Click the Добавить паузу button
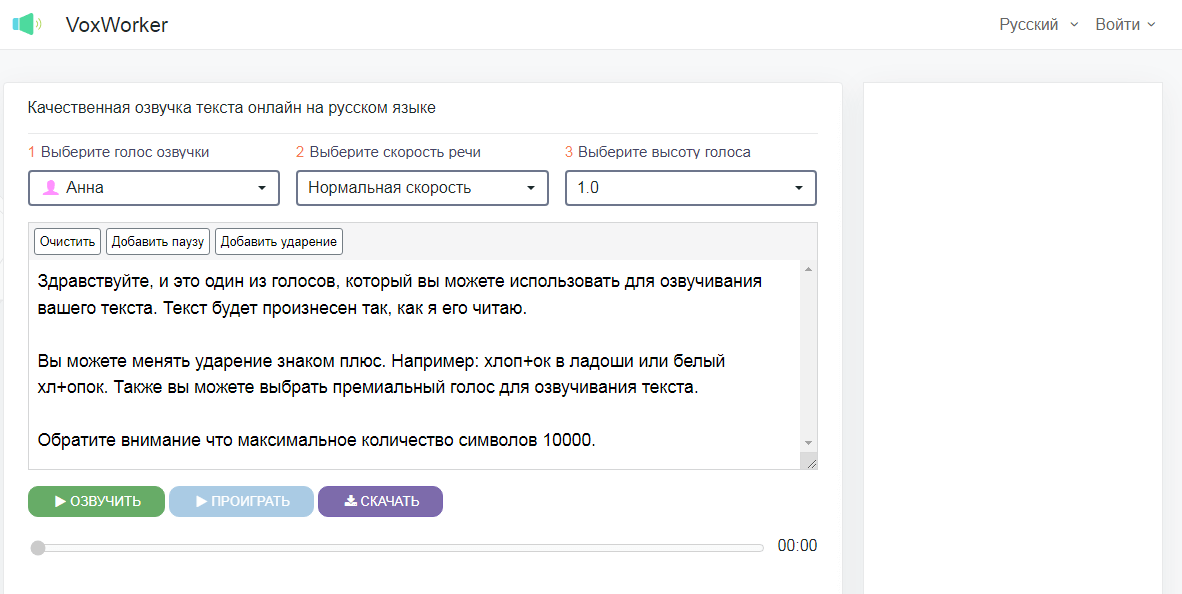The height and width of the screenshot is (594, 1182). pyautogui.click(x=158, y=242)
